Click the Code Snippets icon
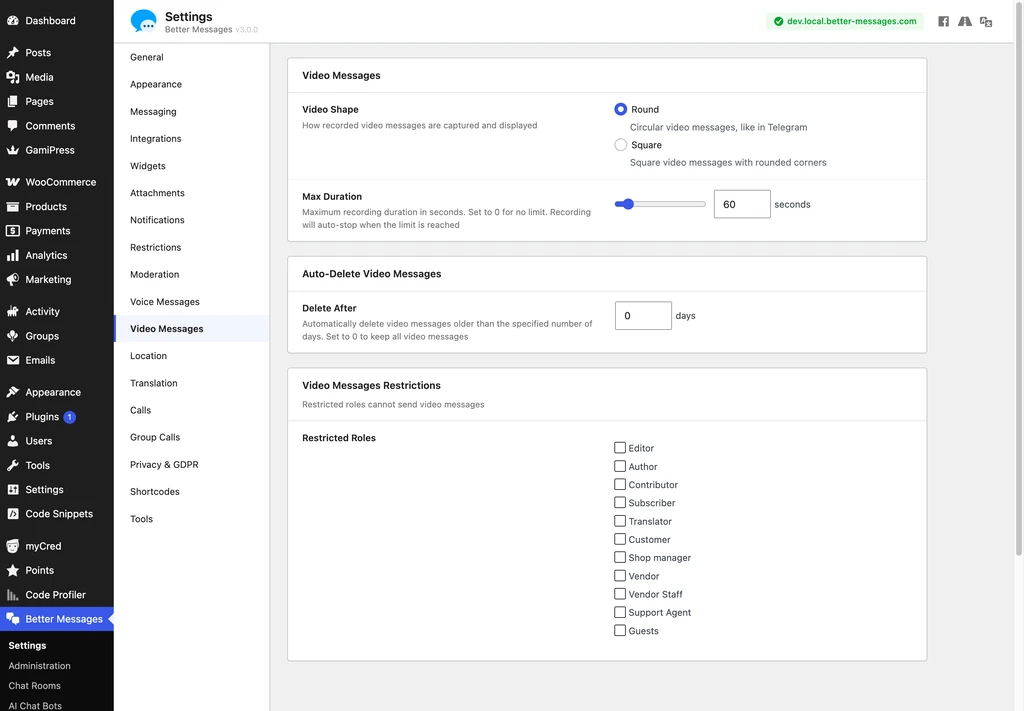This screenshot has height=711, width=1024. (12, 514)
